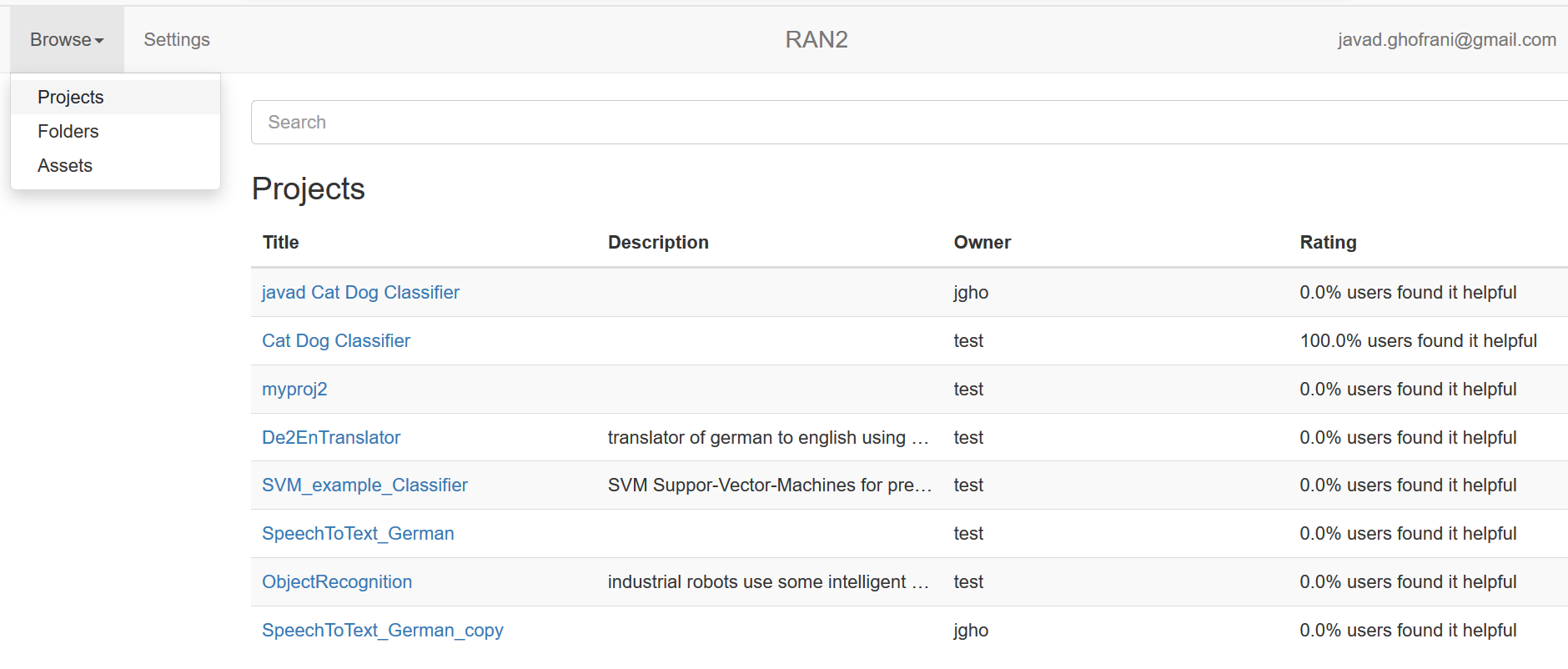Select Projects from the Browse menu

point(71,98)
